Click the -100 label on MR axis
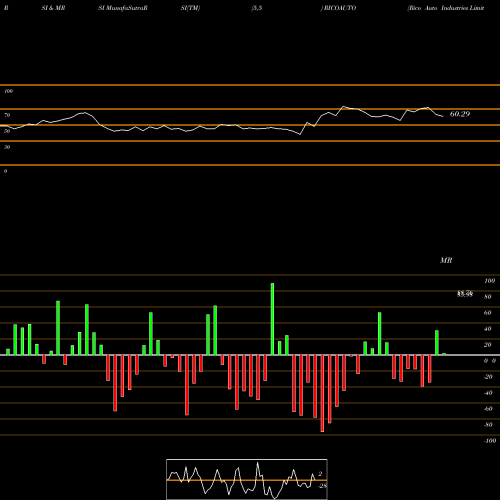Image resolution: width=500 pixels, height=500 pixels. pyautogui.click(x=490, y=441)
